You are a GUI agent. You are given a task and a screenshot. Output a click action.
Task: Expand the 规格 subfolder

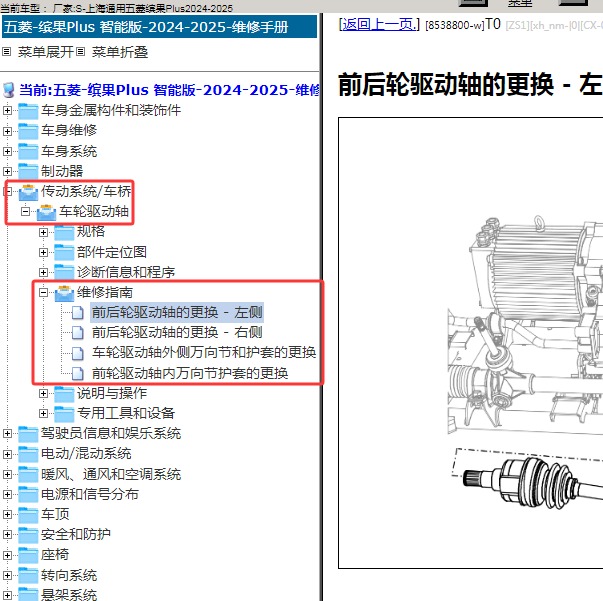[x=43, y=232]
